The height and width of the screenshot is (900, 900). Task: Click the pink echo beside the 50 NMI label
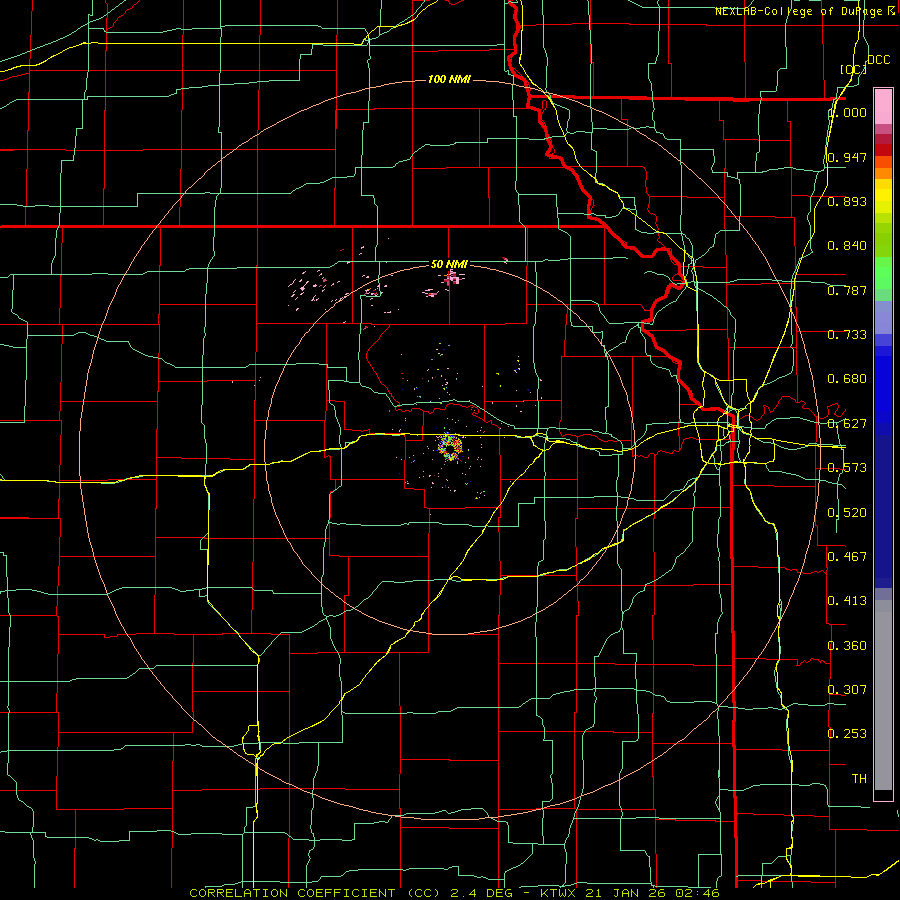(x=453, y=278)
